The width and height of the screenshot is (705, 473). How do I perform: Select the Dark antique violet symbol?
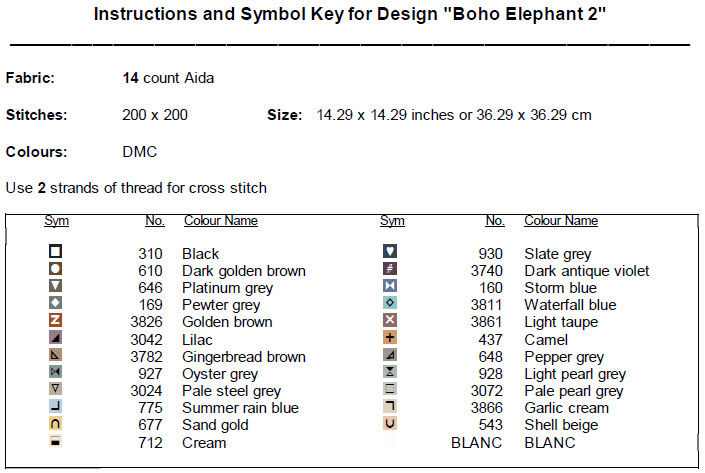(390, 270)
